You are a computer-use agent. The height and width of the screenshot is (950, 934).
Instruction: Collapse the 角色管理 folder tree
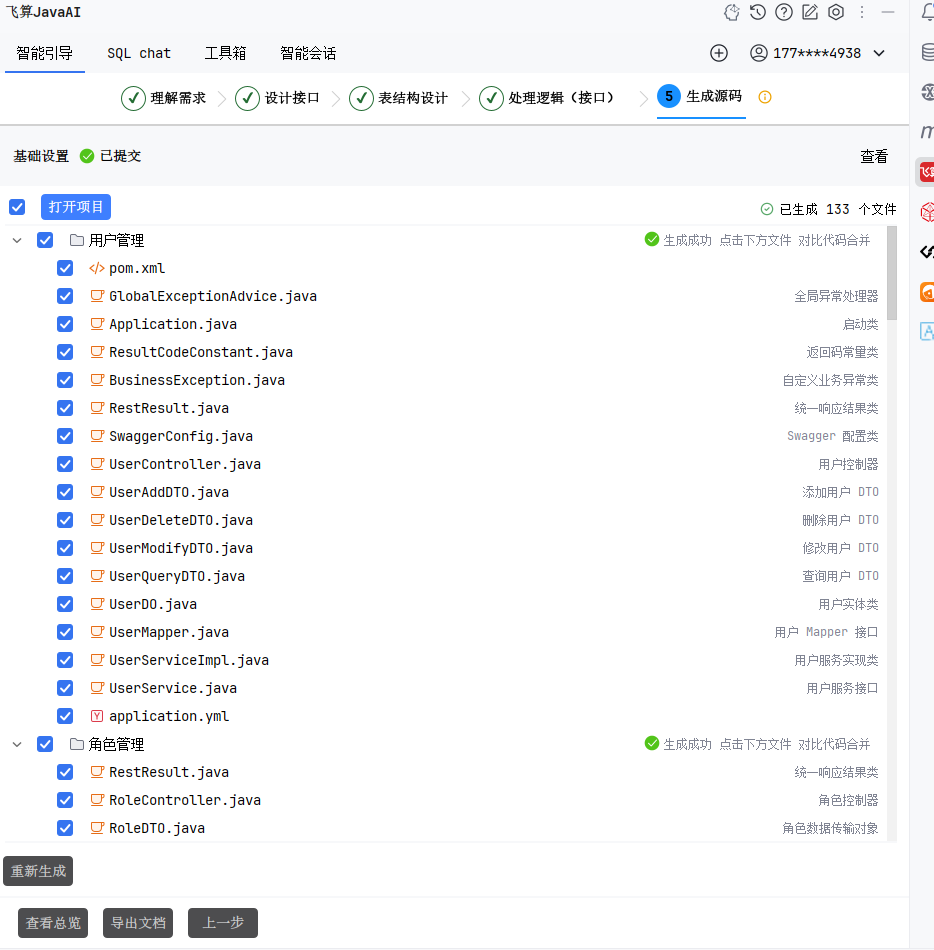(17, 744)
